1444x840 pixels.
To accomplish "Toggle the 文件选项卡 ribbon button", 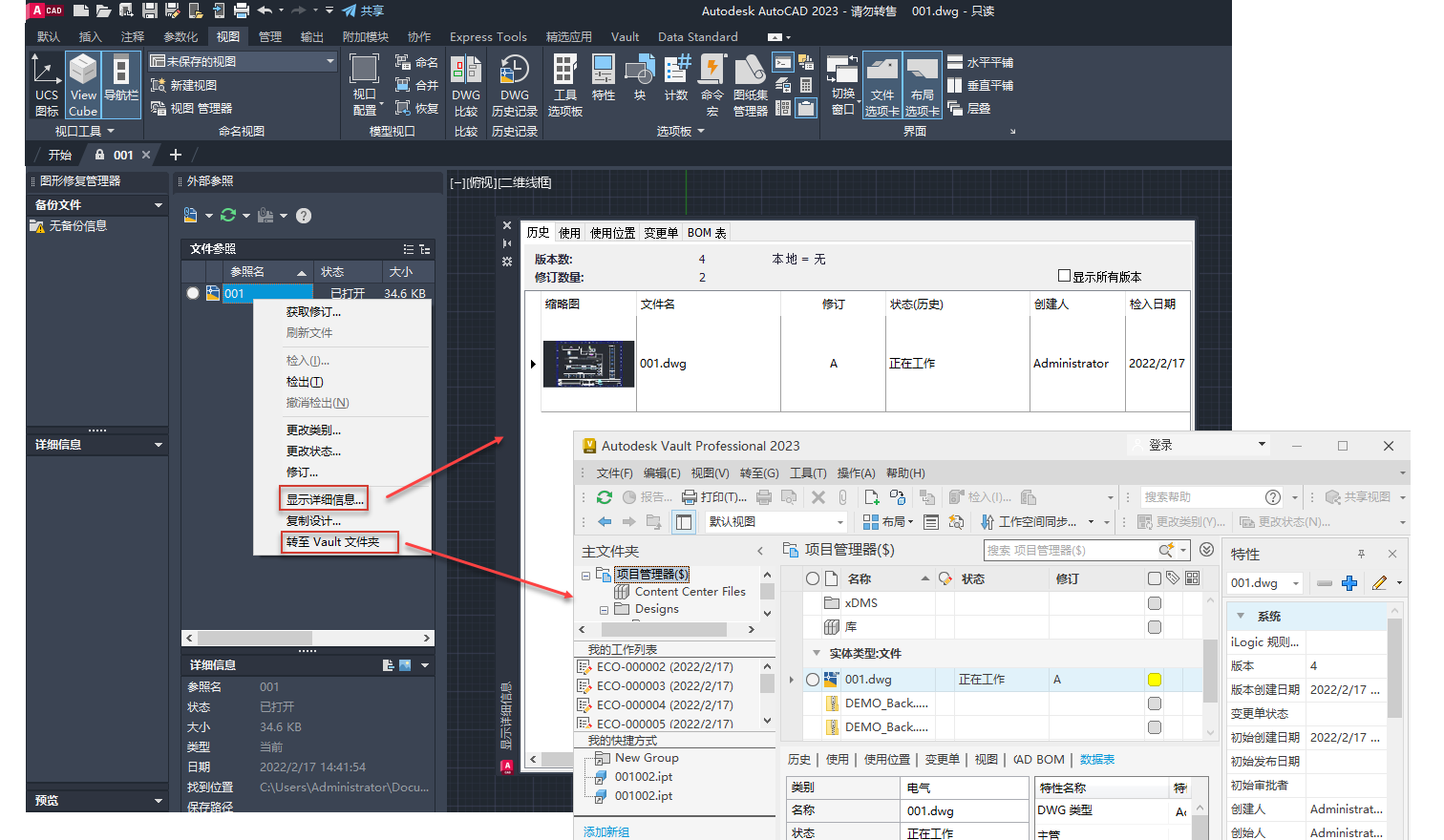I will point(881,85).
